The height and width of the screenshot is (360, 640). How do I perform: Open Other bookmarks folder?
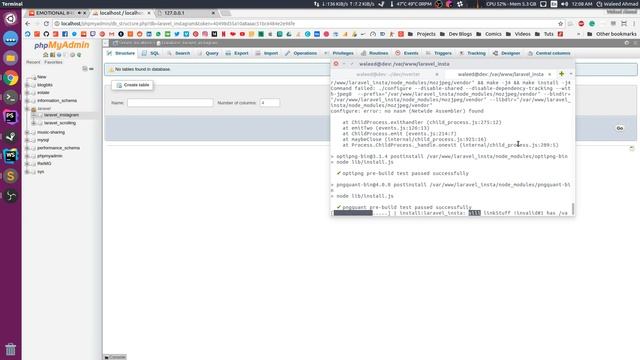(x=611, y=34)
